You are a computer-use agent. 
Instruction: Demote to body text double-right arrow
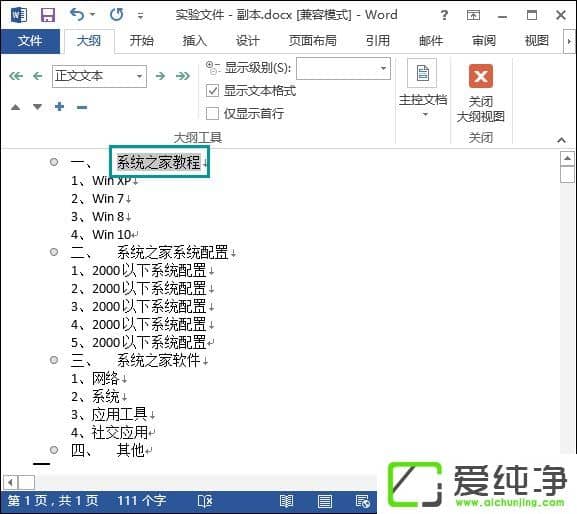(183, 76)
